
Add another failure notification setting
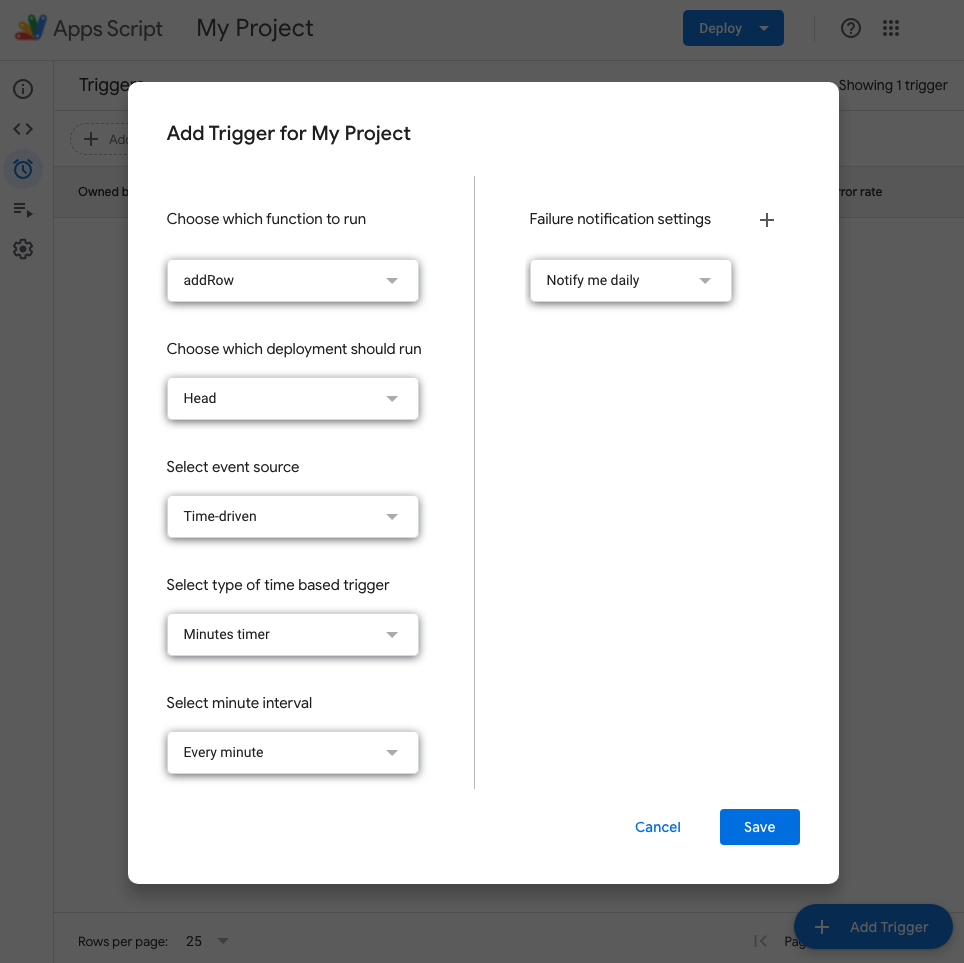pos(767,219)
